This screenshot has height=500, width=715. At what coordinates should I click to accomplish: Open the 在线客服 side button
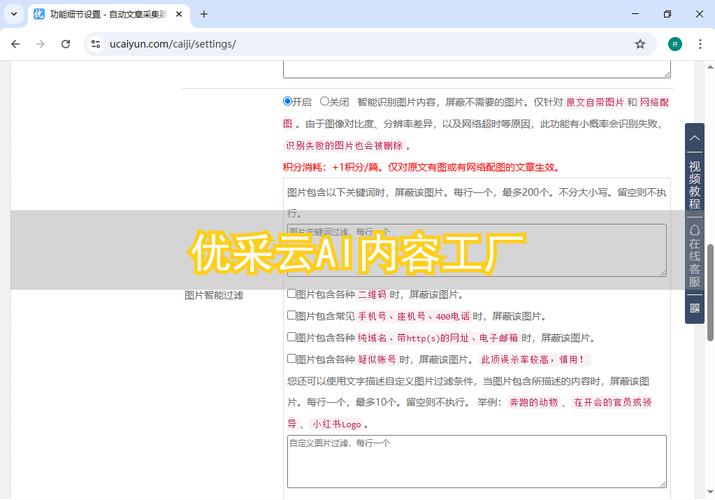click(x=694, y=255)
